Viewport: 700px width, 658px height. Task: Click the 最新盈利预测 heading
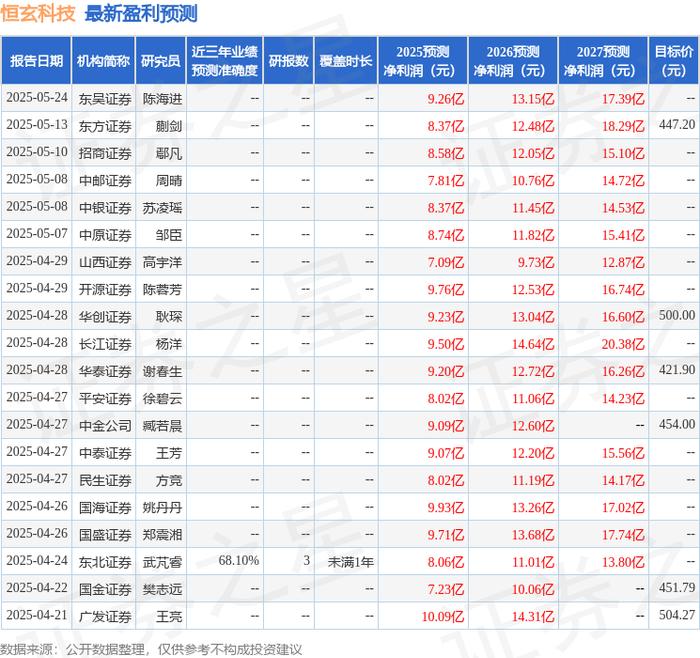click(x=141, y=13)
